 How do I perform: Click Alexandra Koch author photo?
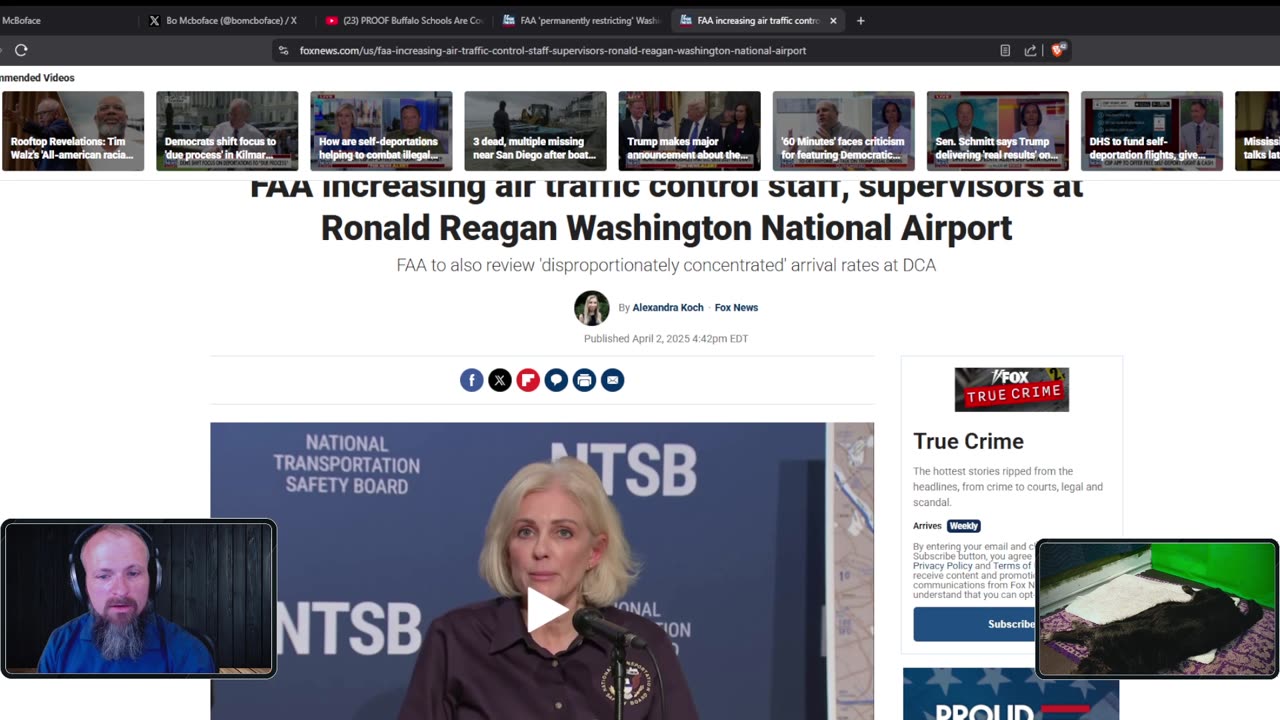click(x=591, y=308)
